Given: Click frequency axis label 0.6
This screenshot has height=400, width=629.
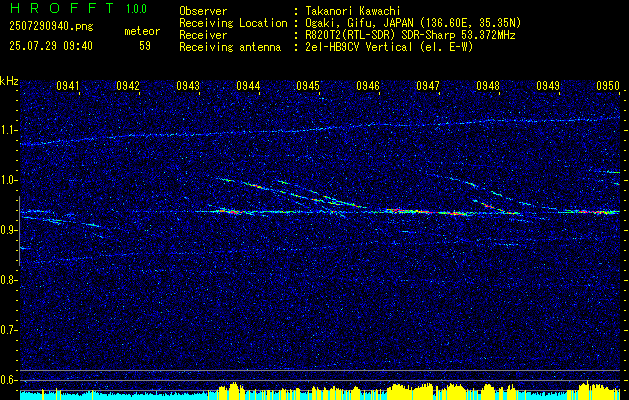Looking at the screenshot, I should 8,380.
